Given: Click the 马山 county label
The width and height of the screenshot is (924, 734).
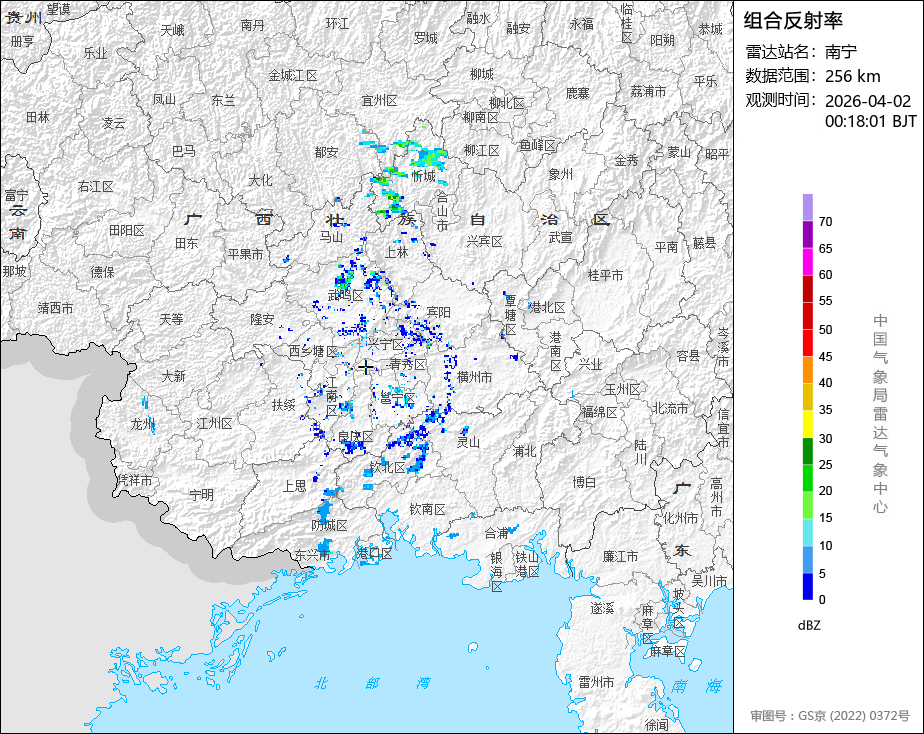Looking at the screenshot, I should pos(331,237).
